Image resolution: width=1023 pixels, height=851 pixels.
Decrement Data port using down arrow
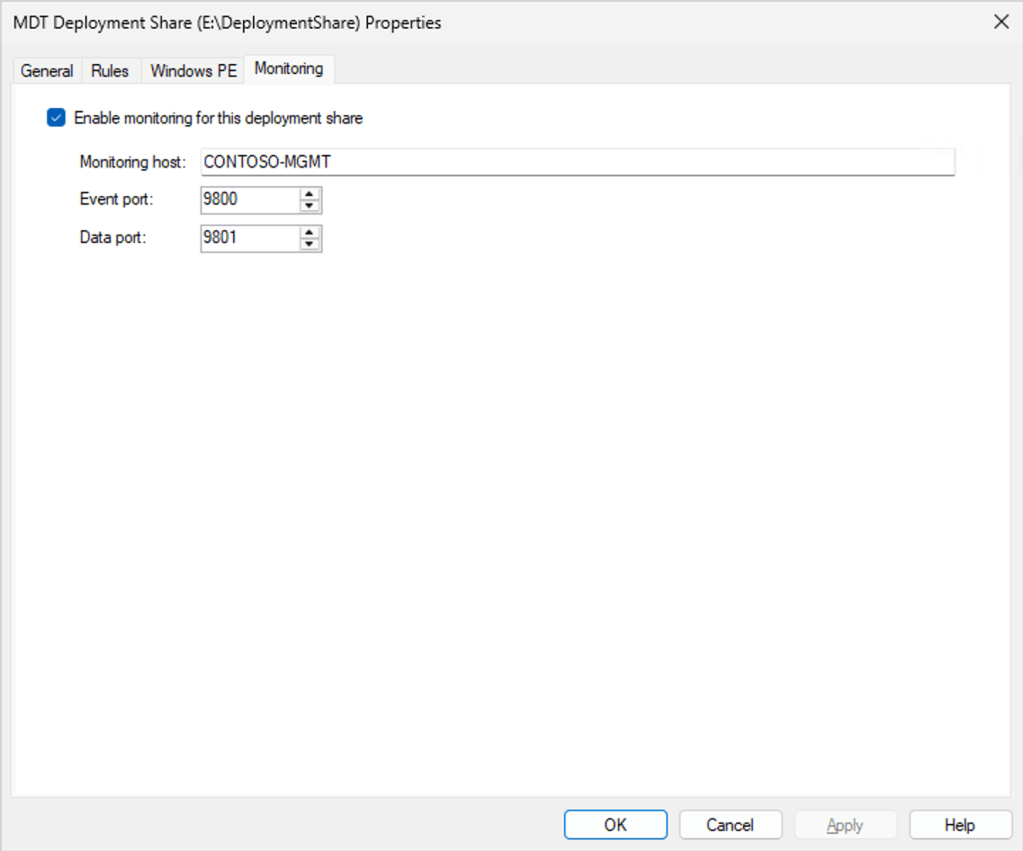(311, 243)
